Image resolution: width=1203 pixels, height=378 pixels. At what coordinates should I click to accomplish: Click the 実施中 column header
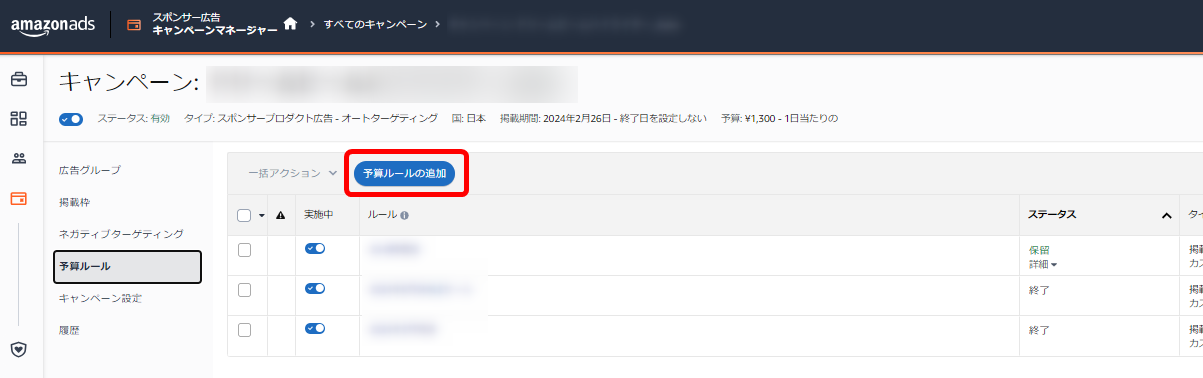tap(320, 215)
